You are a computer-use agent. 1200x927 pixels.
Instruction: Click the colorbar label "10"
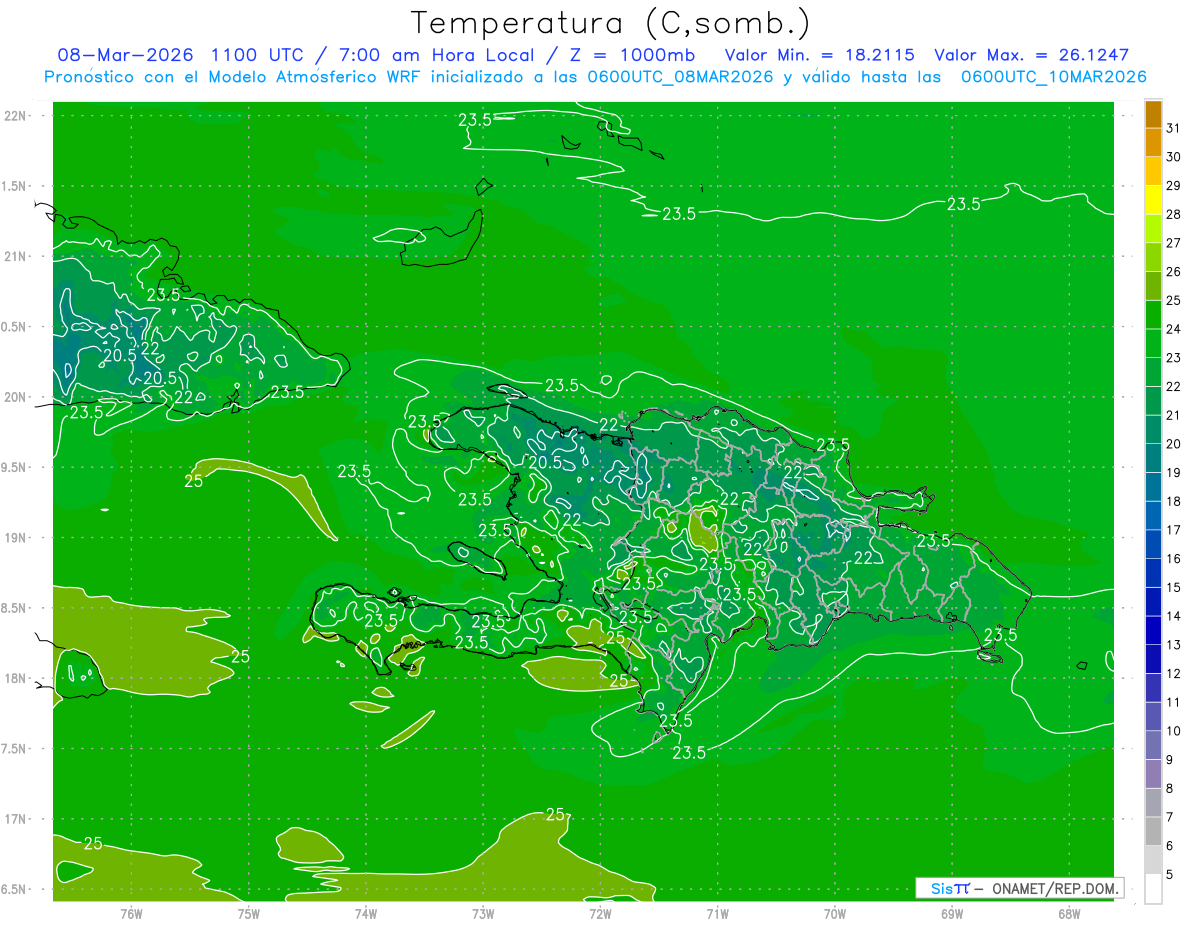coord(1173,731)
